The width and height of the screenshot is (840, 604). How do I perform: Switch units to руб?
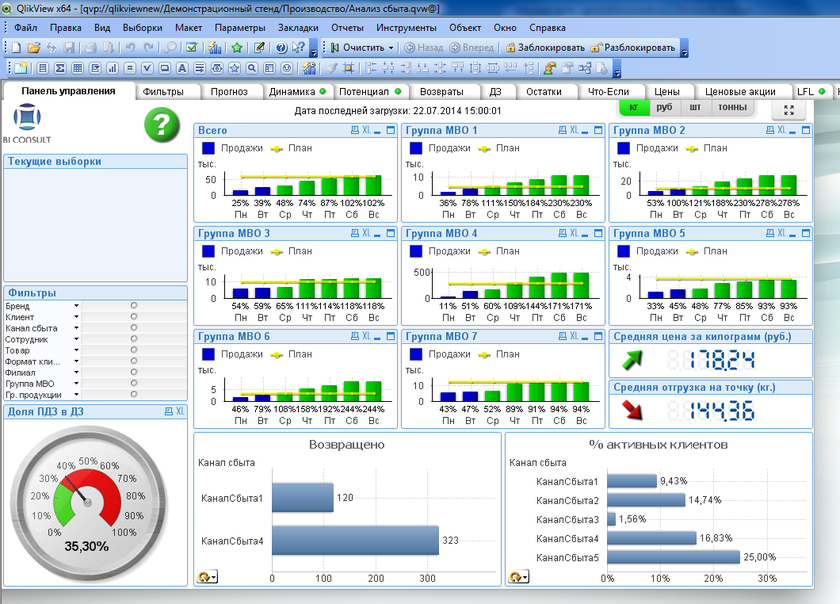pyautogui.click(x=664, y=107)
